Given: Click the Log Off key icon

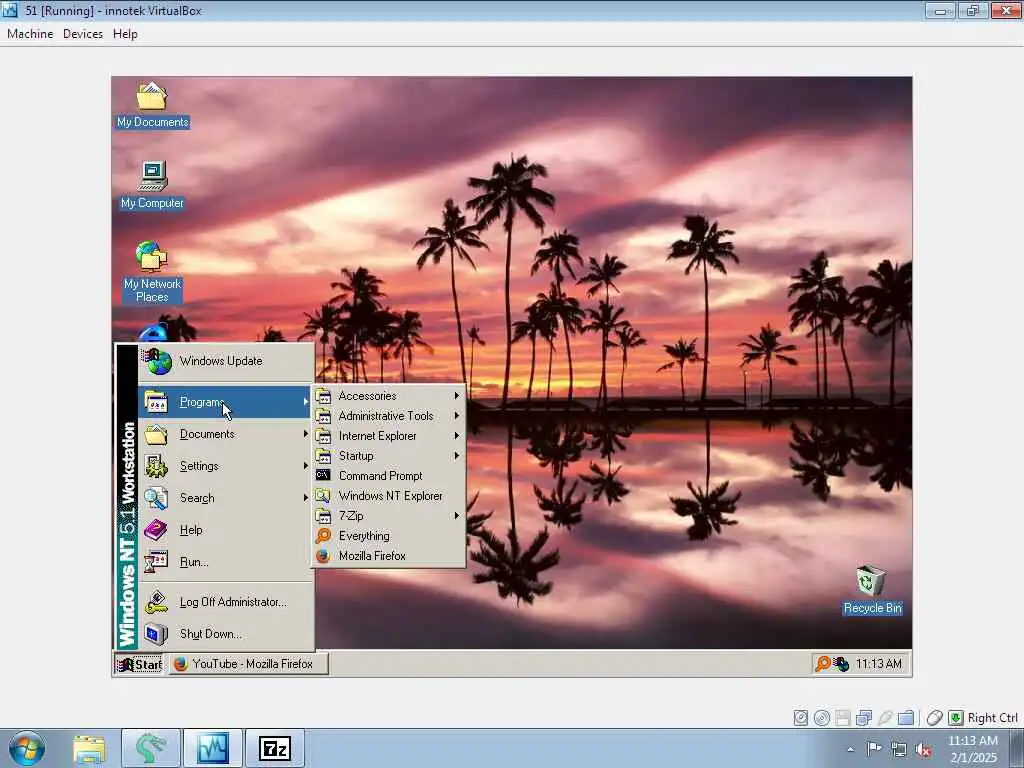Looking at the screenshot, I should coord(156,602).
